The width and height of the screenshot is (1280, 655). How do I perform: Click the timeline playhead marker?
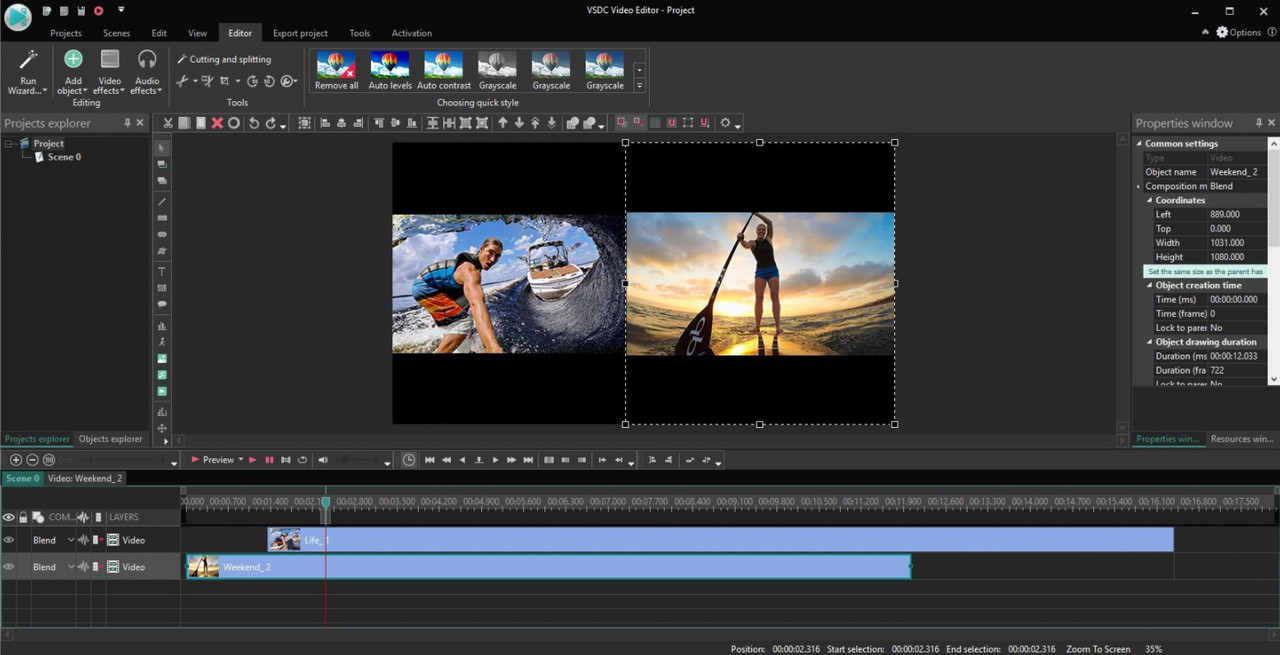click(x=325, y=502)
